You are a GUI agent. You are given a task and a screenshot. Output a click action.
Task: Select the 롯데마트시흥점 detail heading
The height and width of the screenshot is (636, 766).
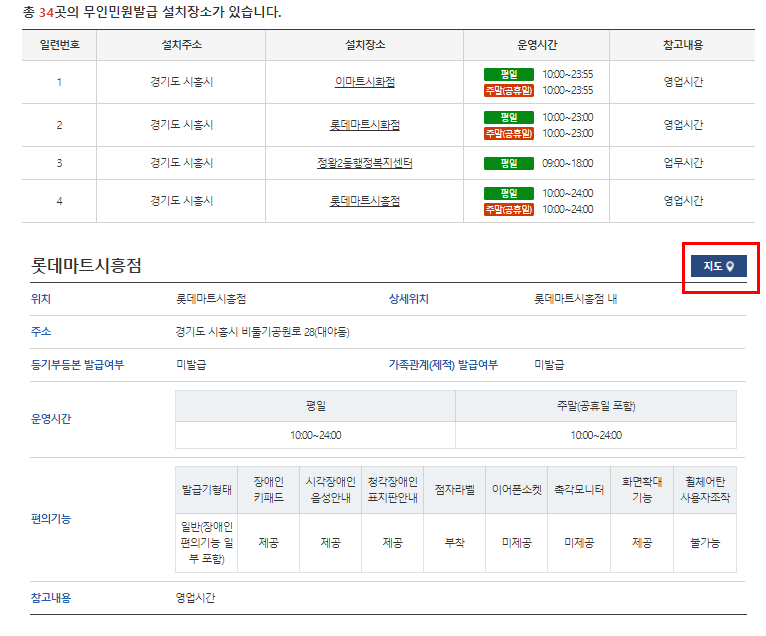(86, 266)
